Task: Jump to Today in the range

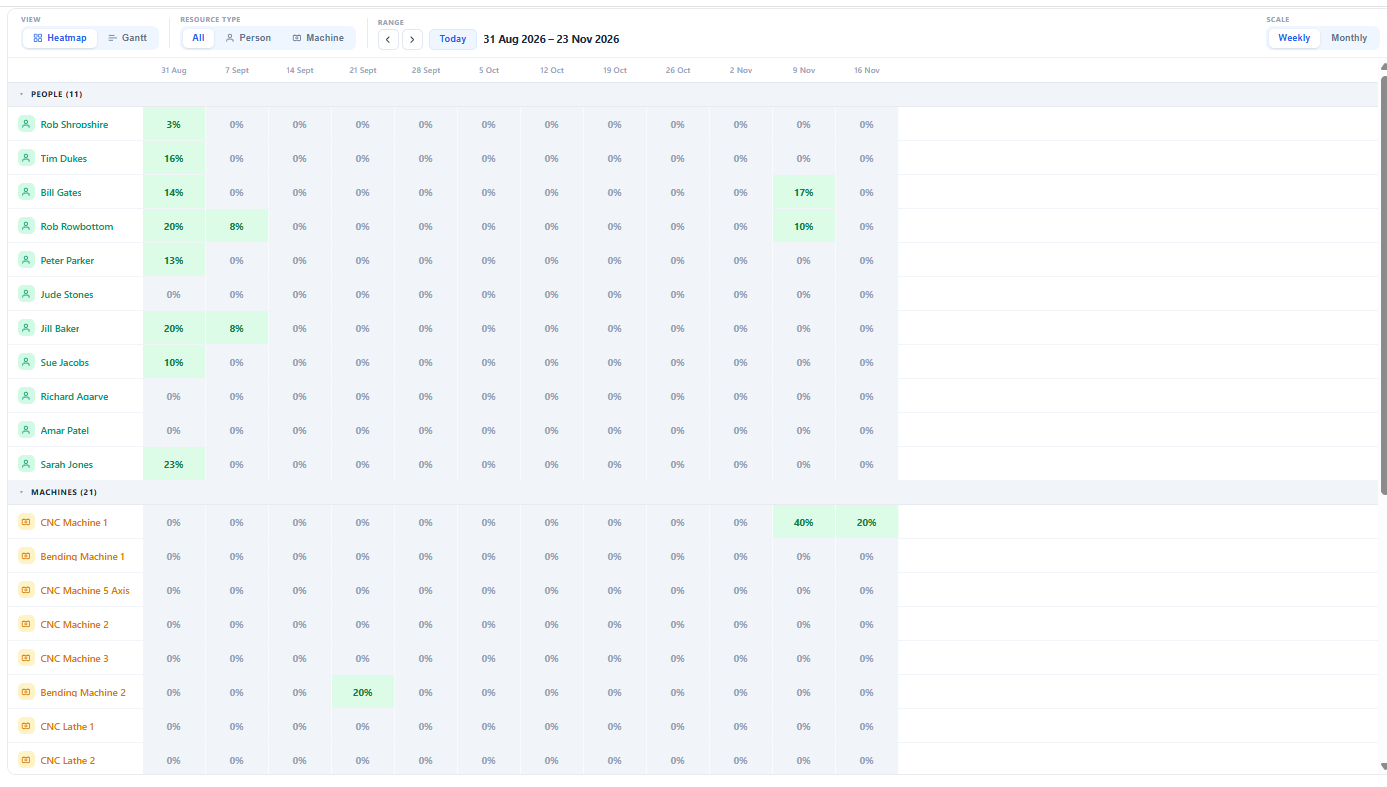Action: point(453,39)
